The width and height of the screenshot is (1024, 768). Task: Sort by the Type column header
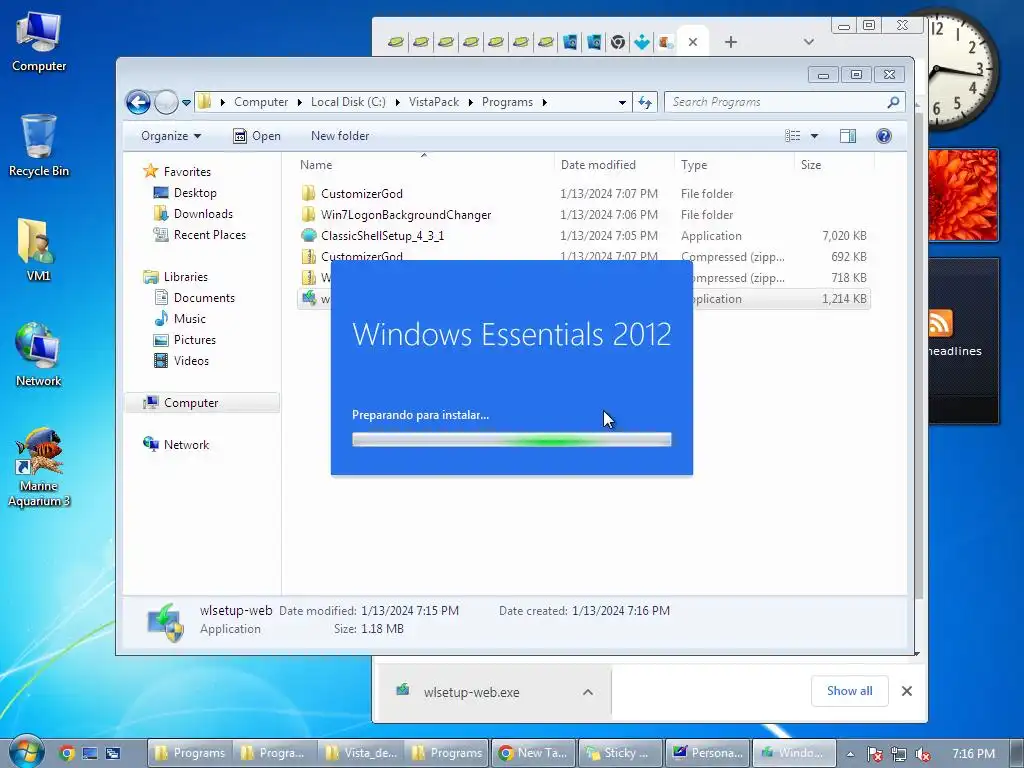(735, 165)
